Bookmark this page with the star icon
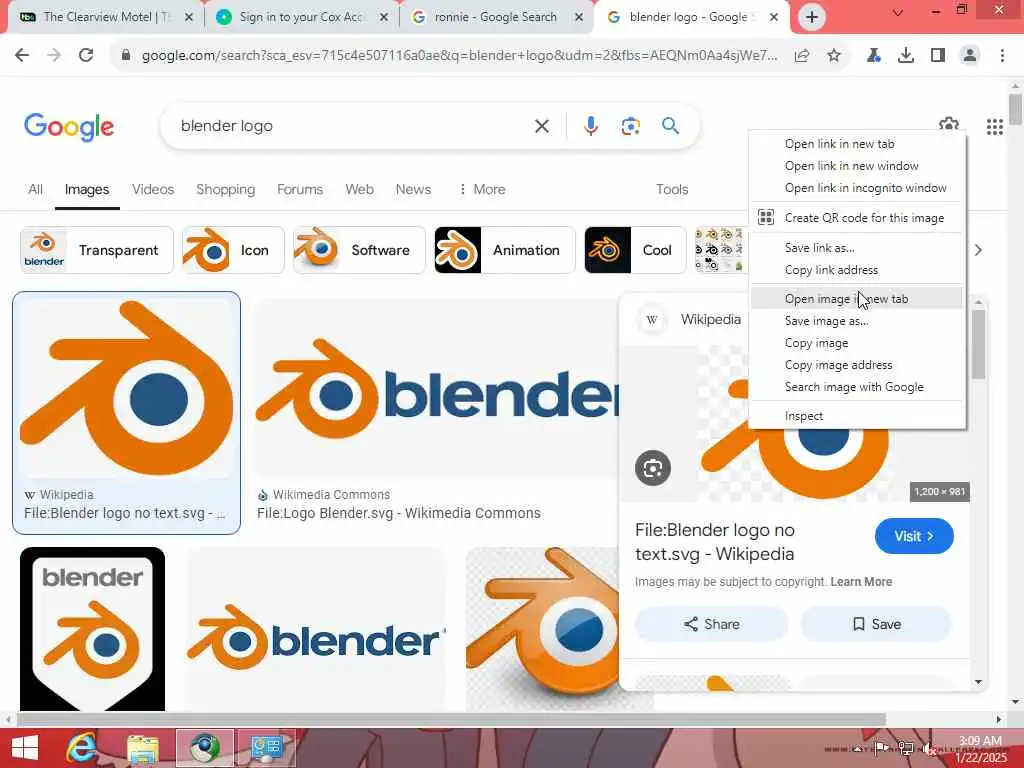This screenshot has width=1024, height=768. click(834, 56)
